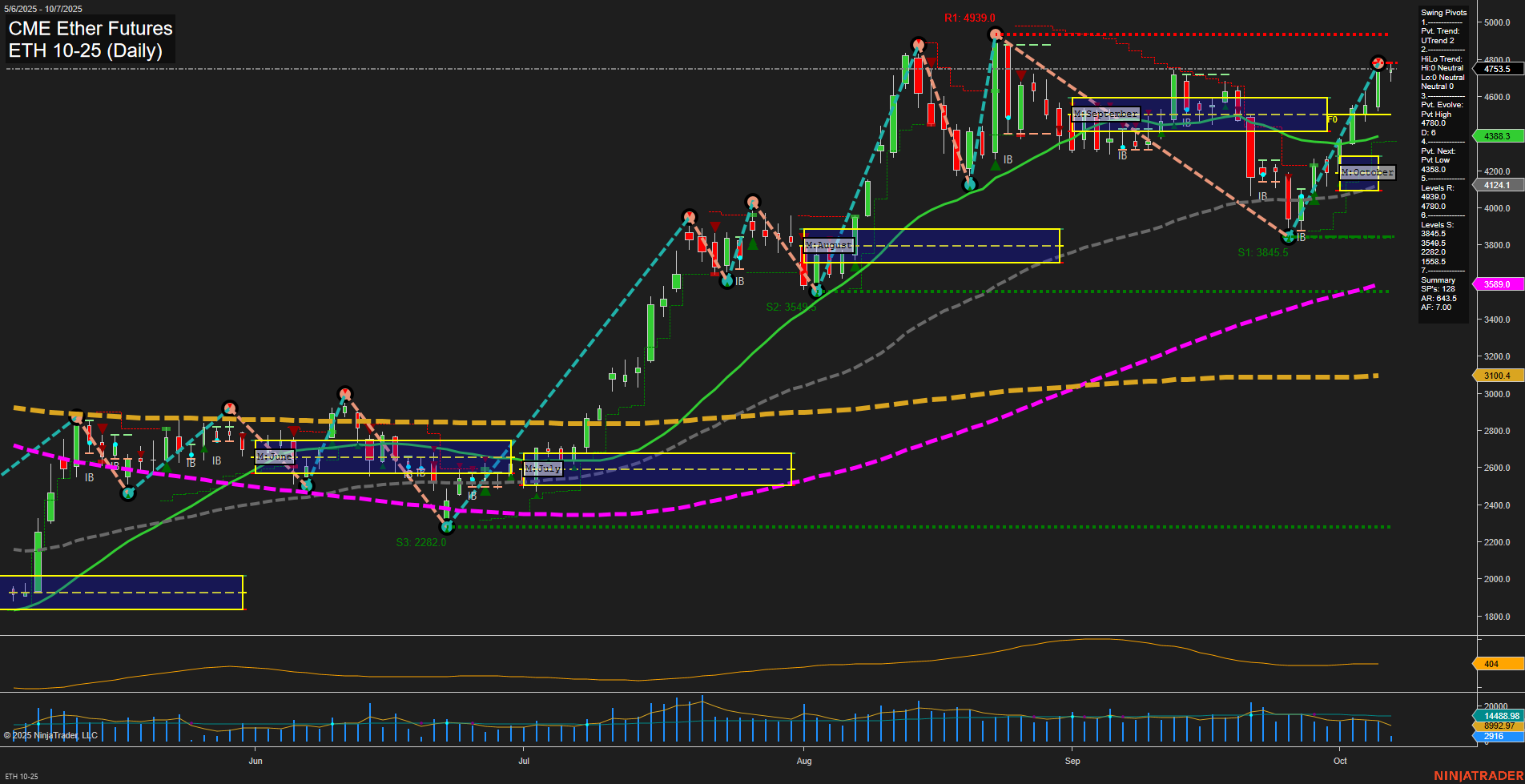Click the pivot circle marker near S3: 2282.0 low
Viewport: 1525px width, 784px height.
[448, 526]
